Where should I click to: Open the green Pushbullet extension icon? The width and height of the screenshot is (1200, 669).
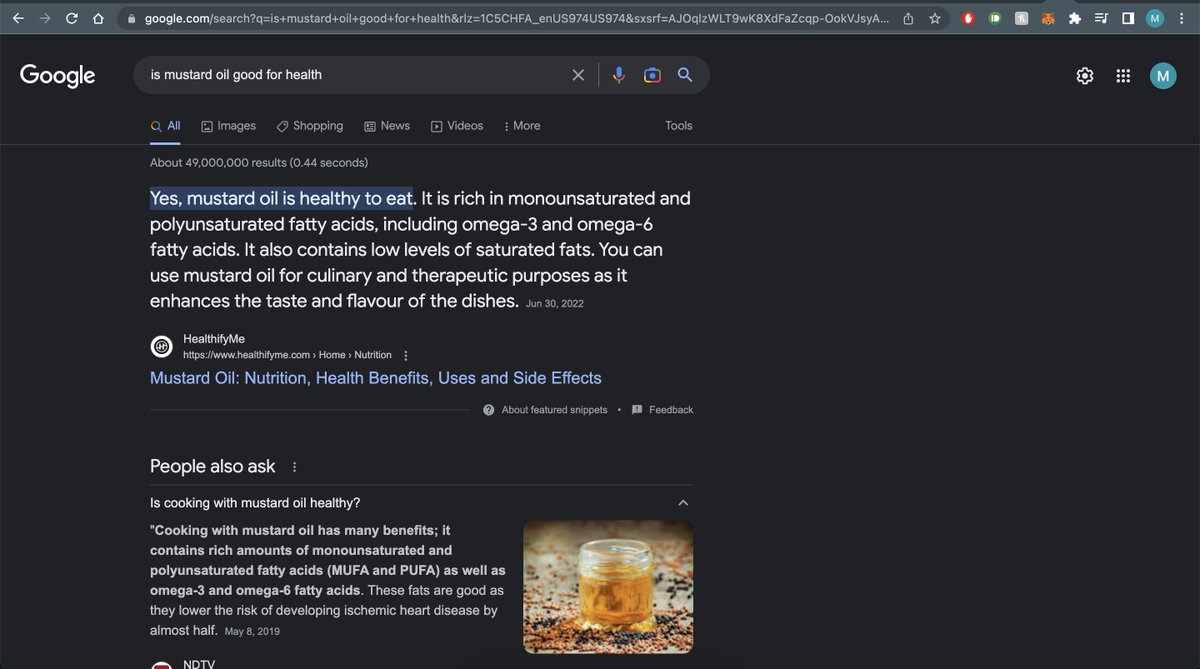[995, 18]
